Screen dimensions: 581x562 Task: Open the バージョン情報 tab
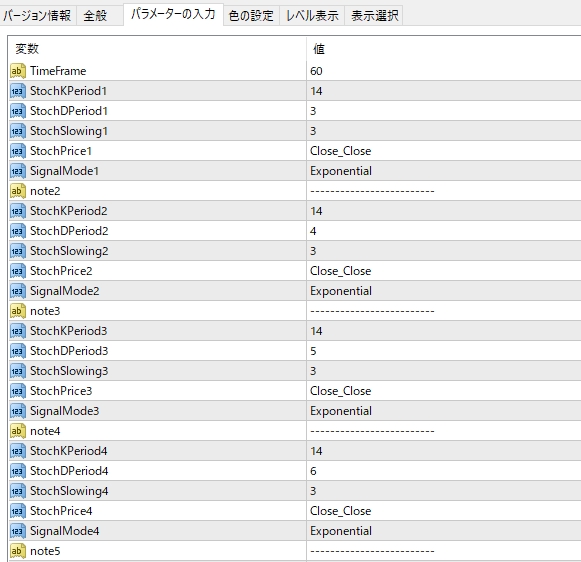(37, 16)
